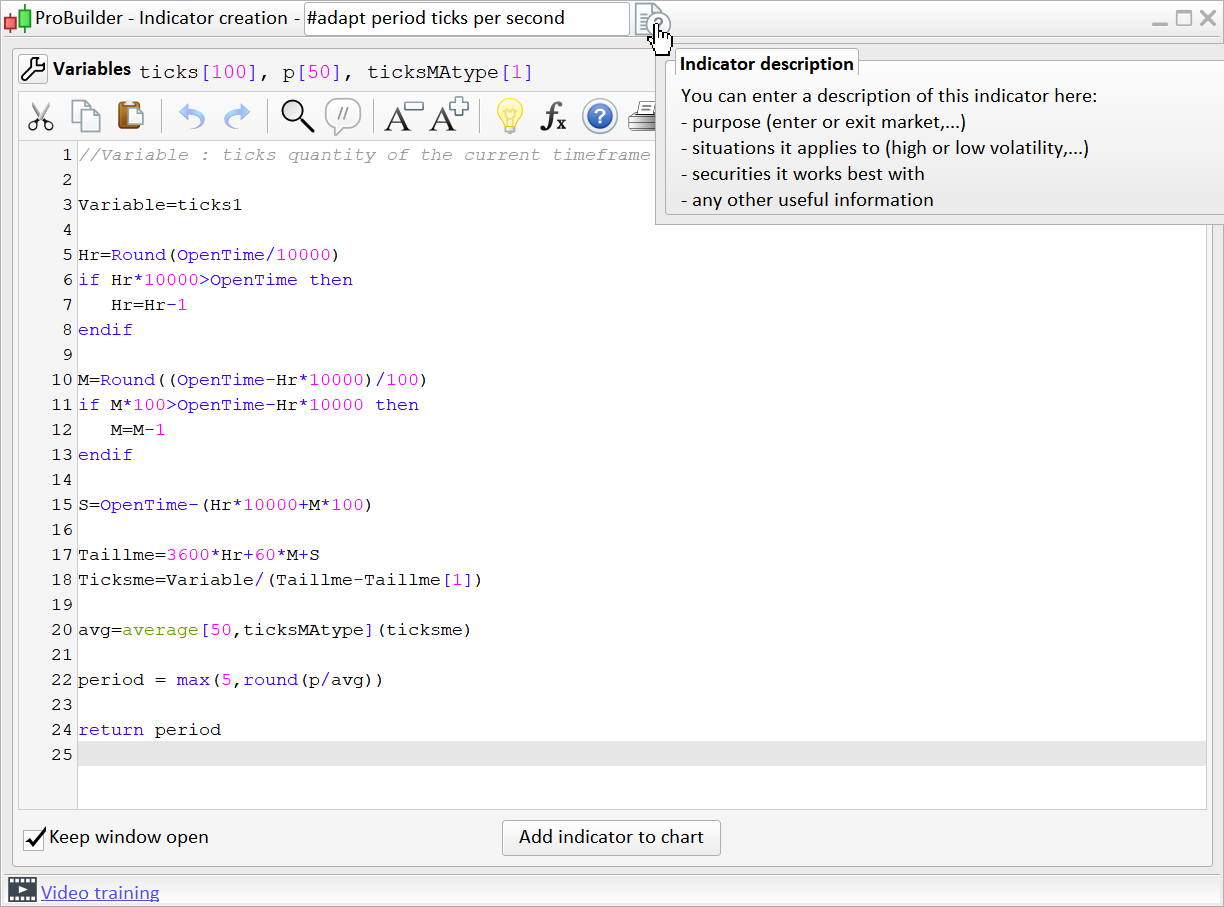Open the Variables wrench settings
1224x907 pixels.
coord(33,69)
